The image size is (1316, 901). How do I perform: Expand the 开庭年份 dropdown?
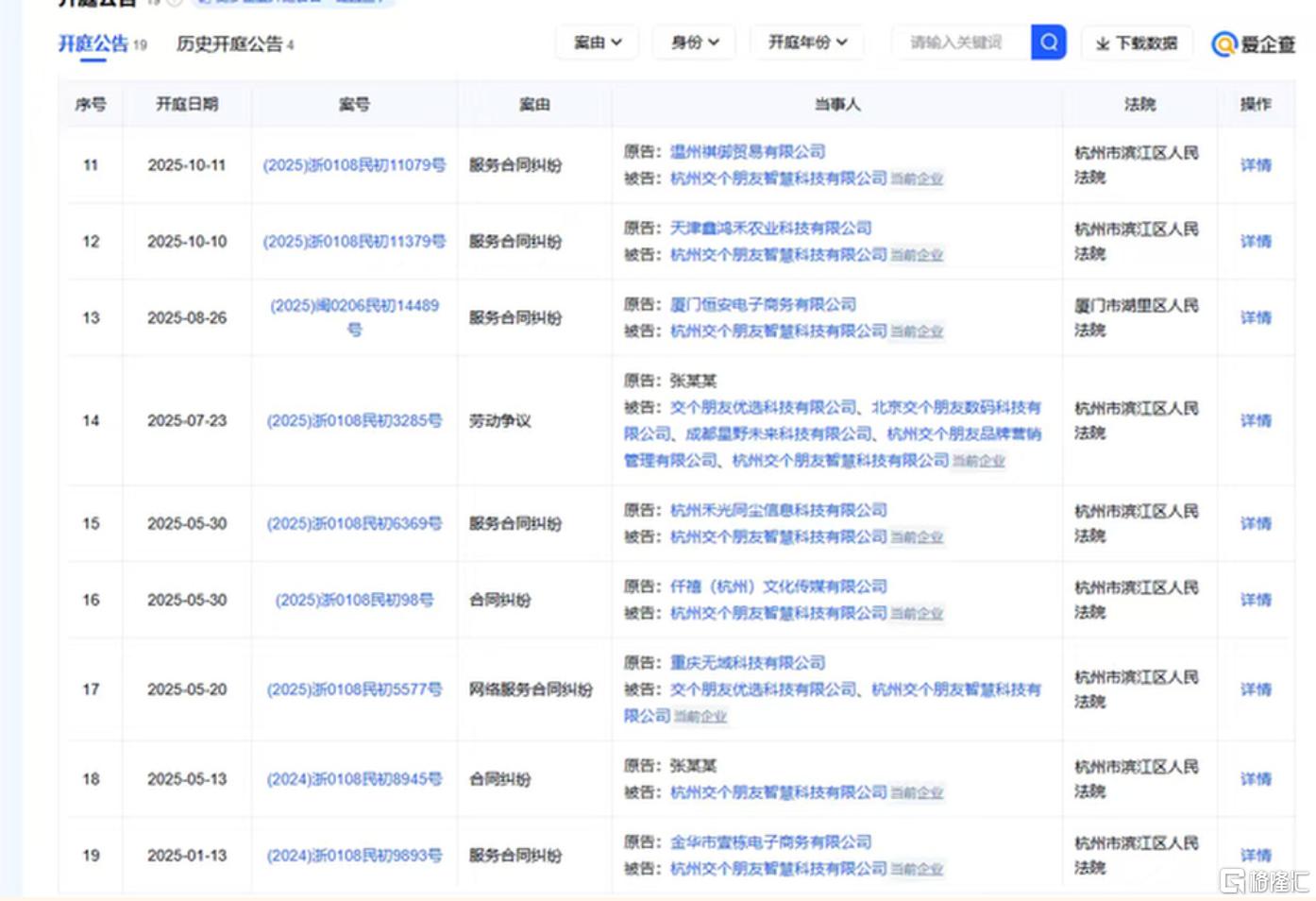click(807, 42)
